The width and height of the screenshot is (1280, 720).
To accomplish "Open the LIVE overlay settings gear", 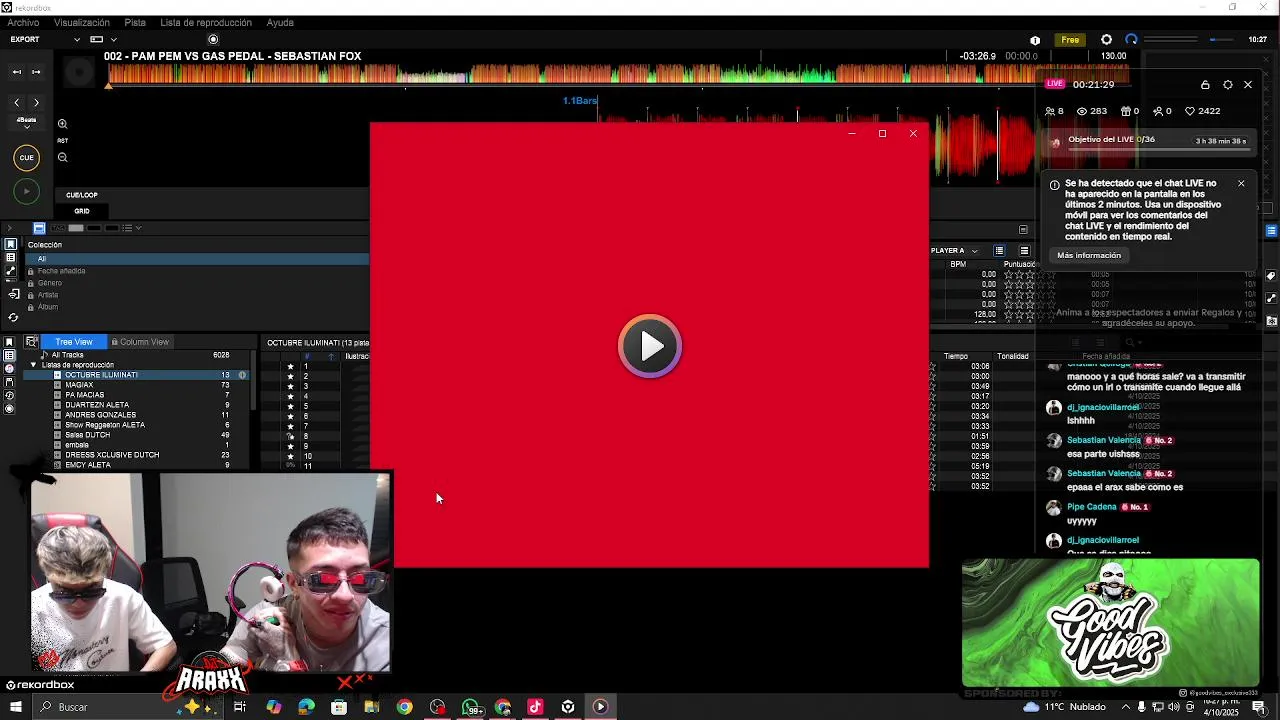I will coord(1228,85).
